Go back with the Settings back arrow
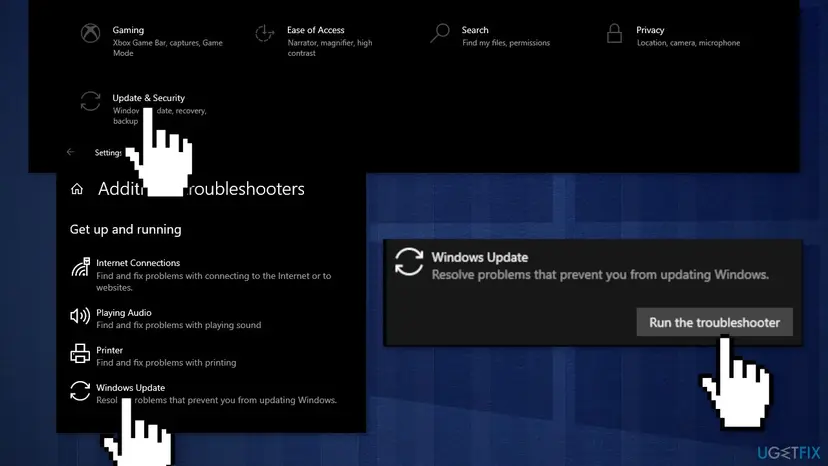This screenshot has height=466, width=828. 71,152
